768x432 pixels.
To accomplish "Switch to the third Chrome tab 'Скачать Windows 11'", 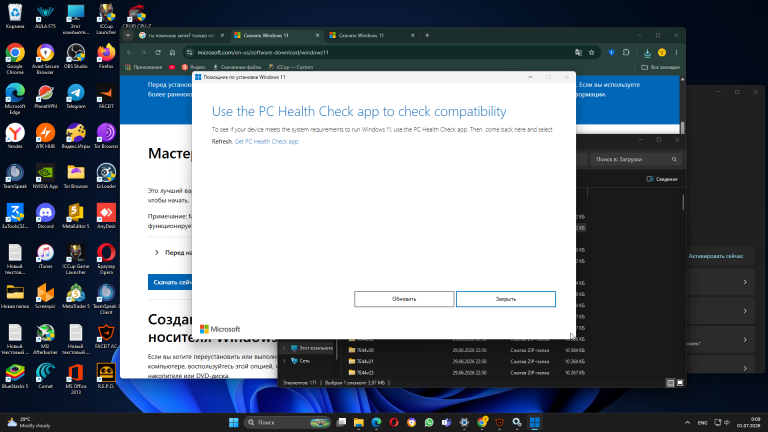I will (371, 35).
